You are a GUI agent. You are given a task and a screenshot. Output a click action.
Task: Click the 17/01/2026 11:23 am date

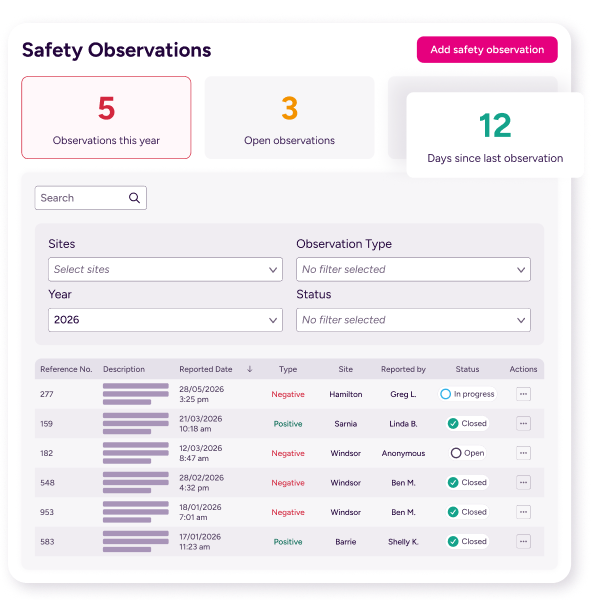point(200,541)
